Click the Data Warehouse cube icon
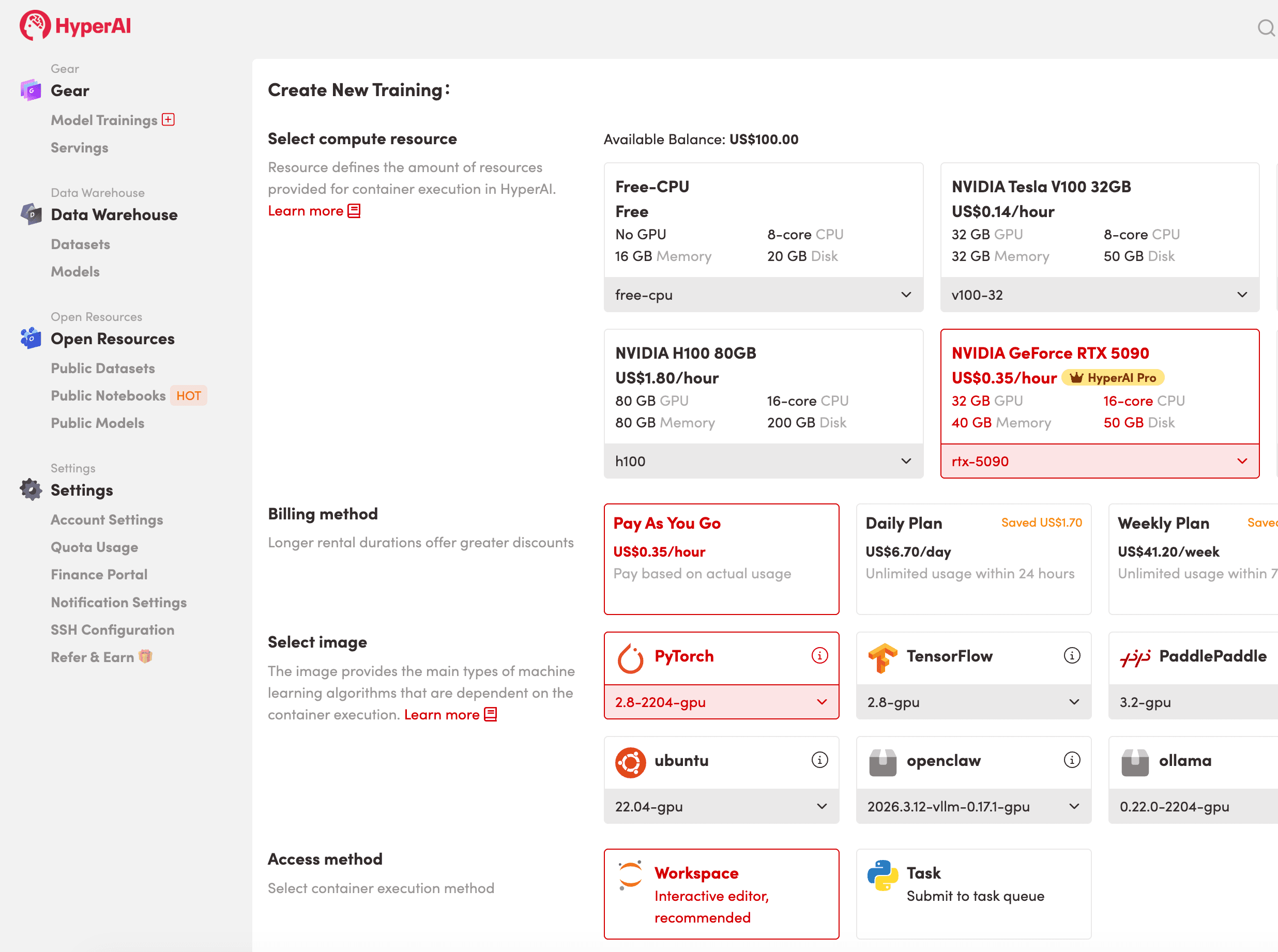 click(x=31, y=214)
